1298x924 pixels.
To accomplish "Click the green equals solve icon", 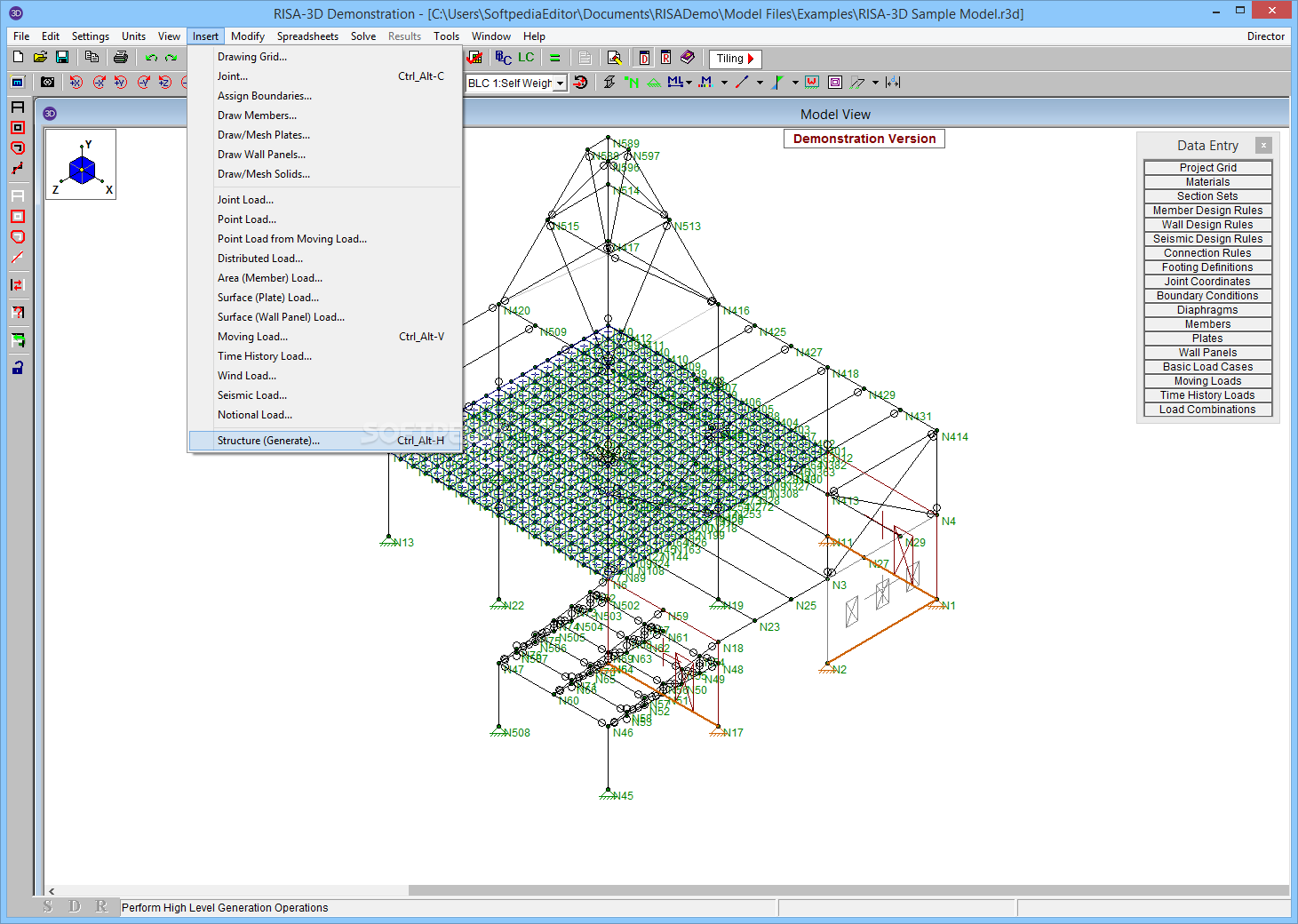I will click(x=555, y=58).
